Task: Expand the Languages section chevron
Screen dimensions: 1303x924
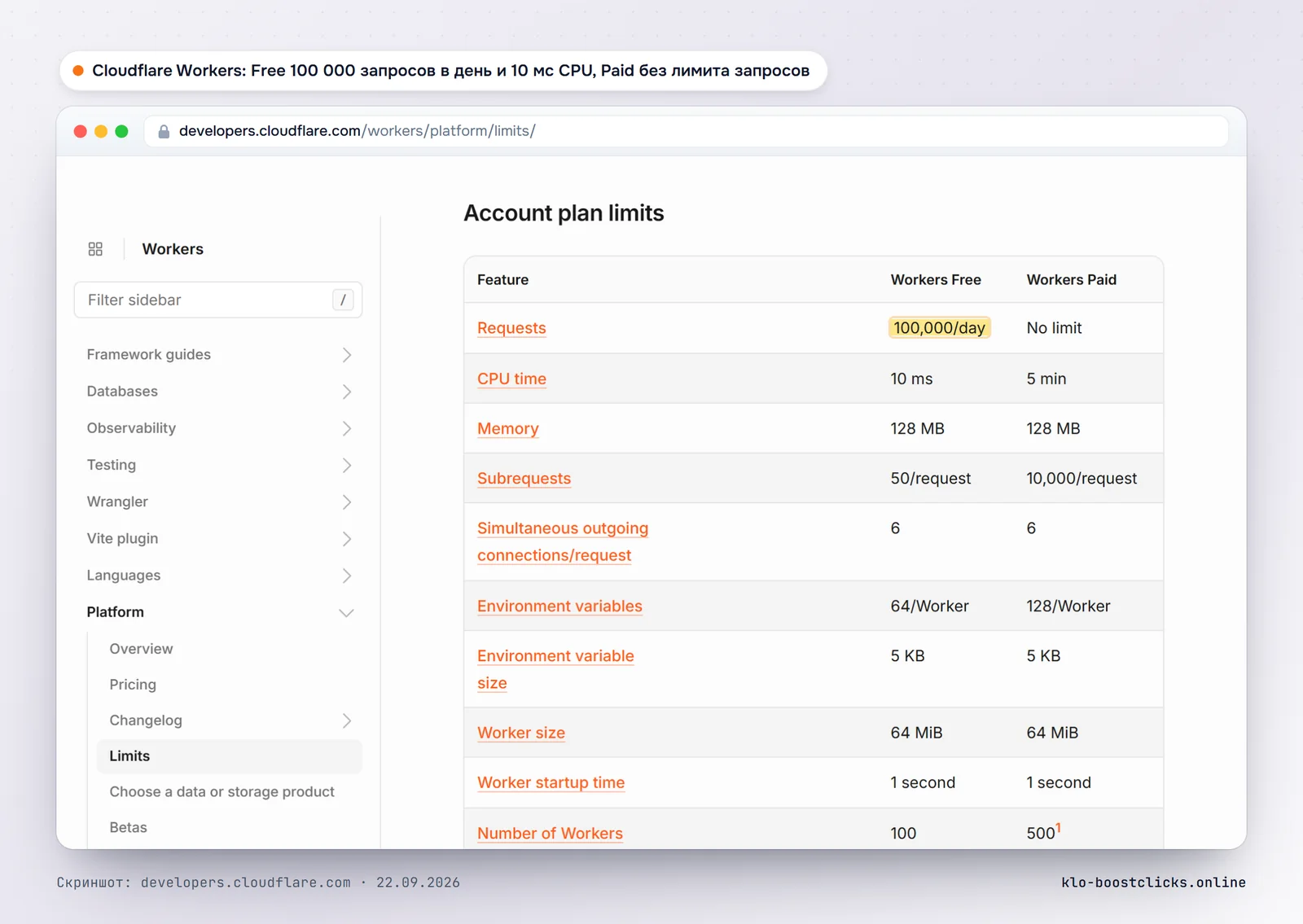Action: pyautogui.click(x=347, y=576)
